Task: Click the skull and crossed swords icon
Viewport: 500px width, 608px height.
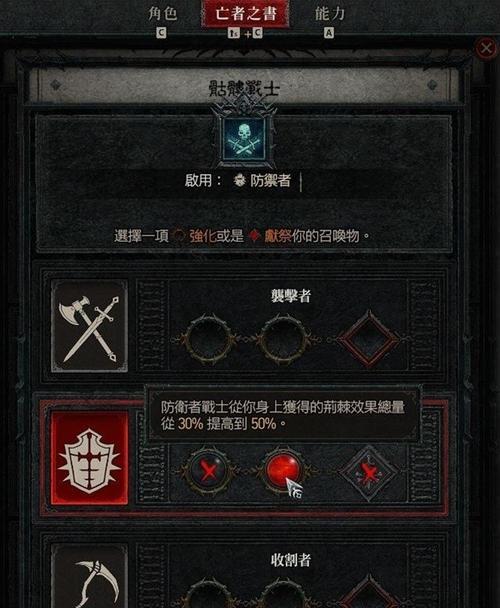Action: tap(244, 138)
